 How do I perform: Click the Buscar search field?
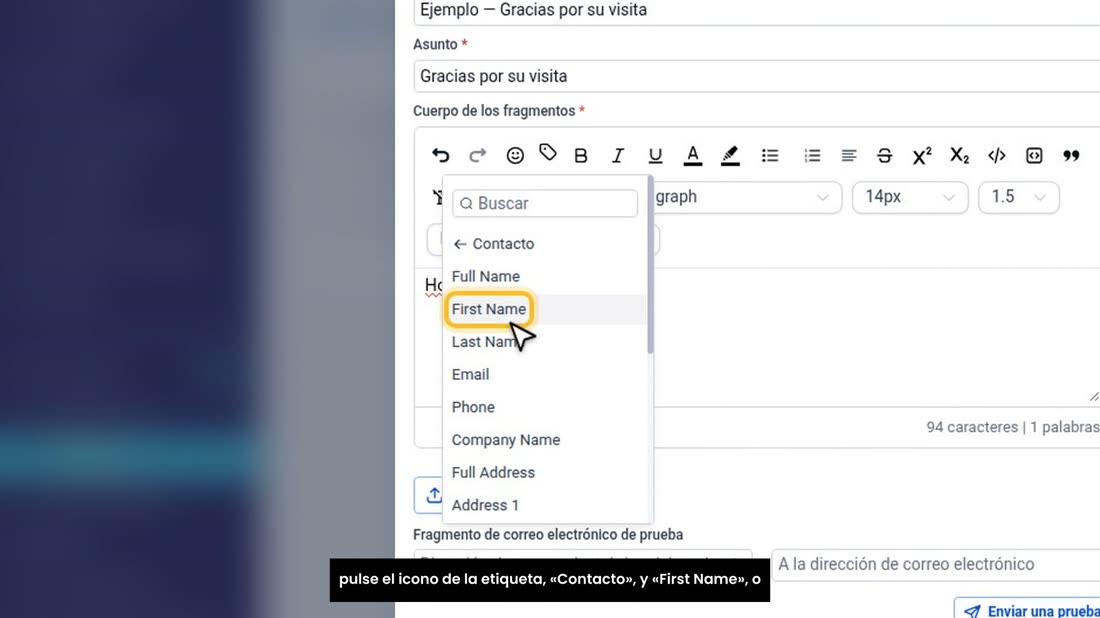[x=545, y=203]
